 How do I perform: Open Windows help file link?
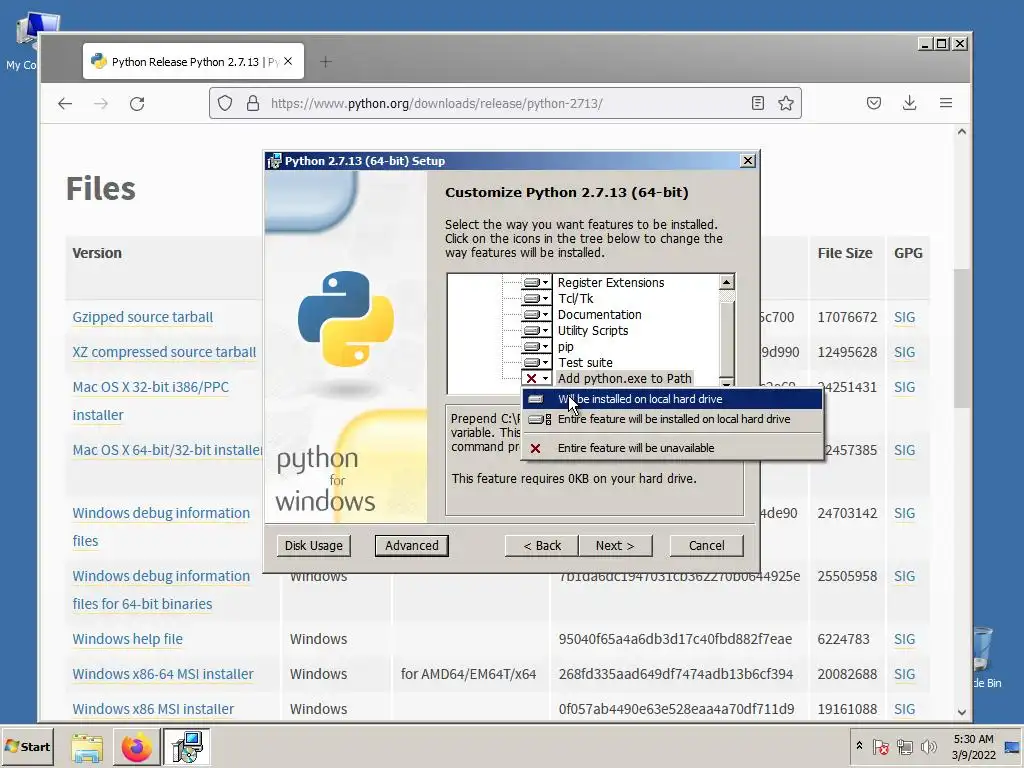point(127,639)
